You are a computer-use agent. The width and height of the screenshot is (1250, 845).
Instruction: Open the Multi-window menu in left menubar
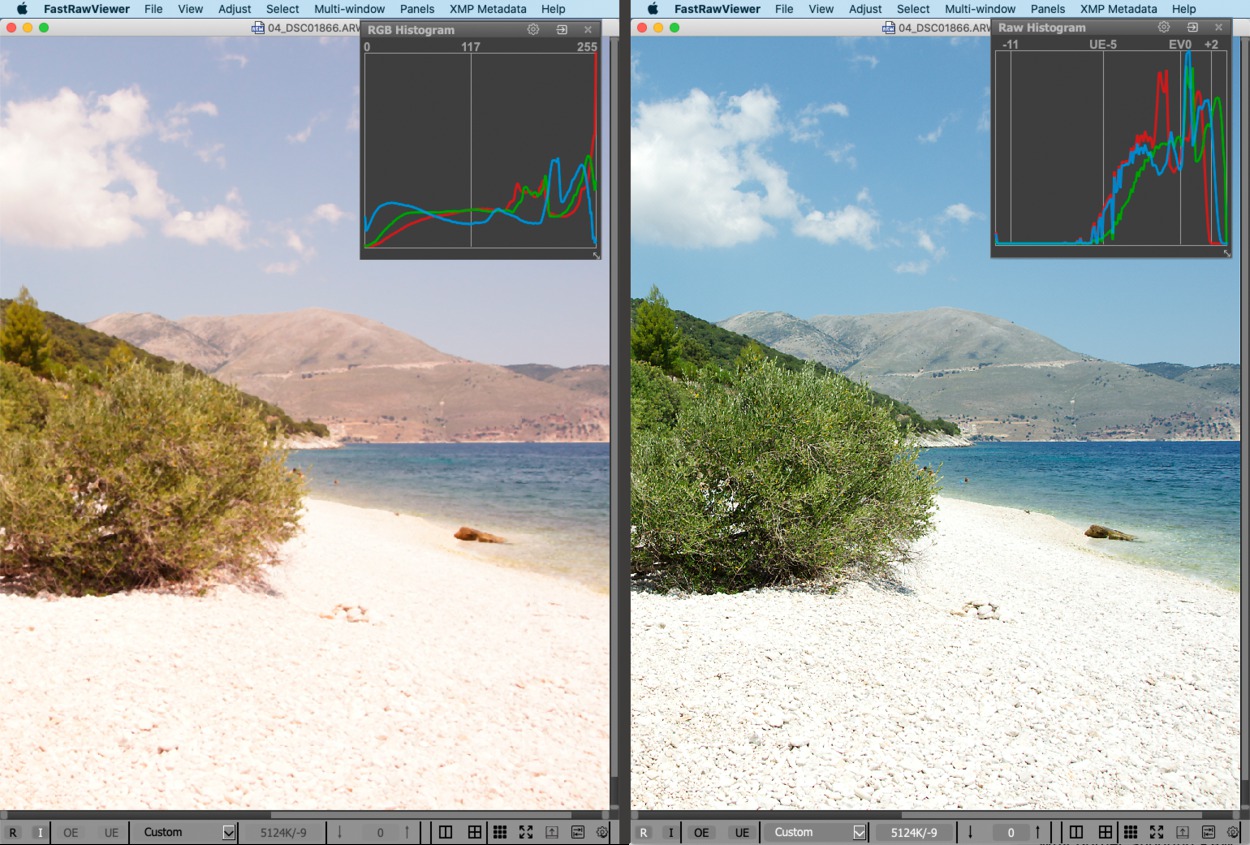(x=349, y=9)
